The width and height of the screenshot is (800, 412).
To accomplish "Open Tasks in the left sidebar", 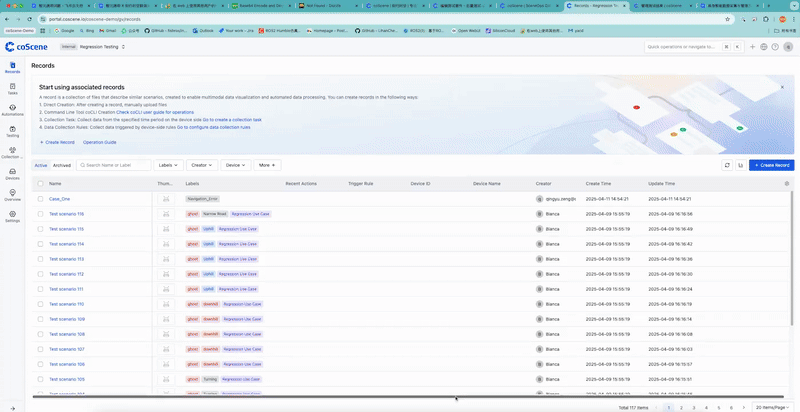I will [x=12, y=88].
